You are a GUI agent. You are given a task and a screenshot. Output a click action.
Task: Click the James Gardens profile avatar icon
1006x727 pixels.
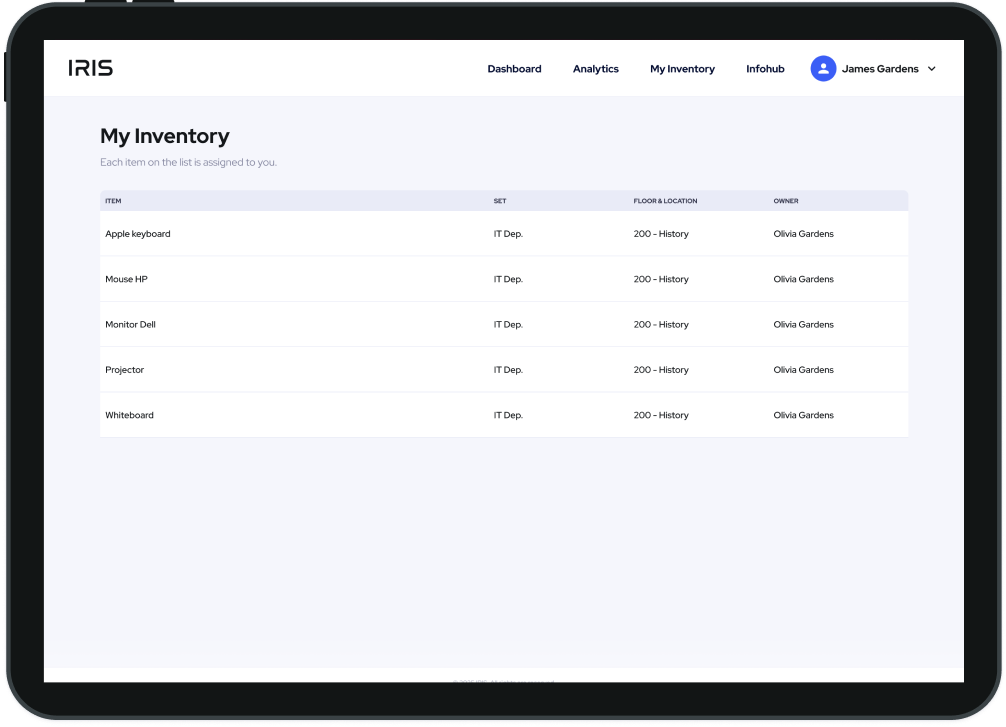click(x=823, y=68)
